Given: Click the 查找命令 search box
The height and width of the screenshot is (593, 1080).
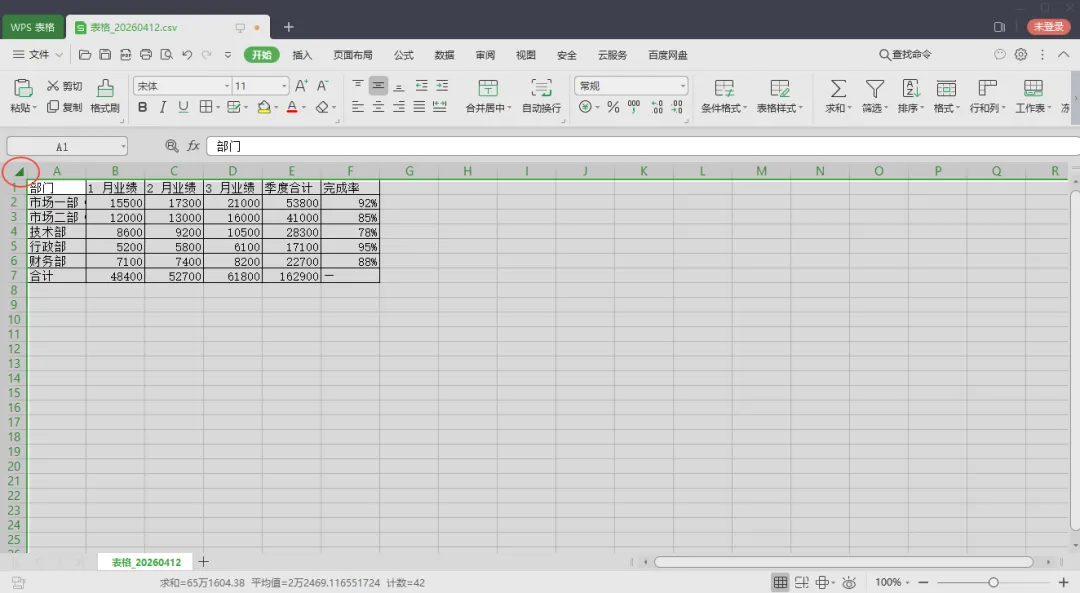Looking at the screenshot, I should pos(906,54).
